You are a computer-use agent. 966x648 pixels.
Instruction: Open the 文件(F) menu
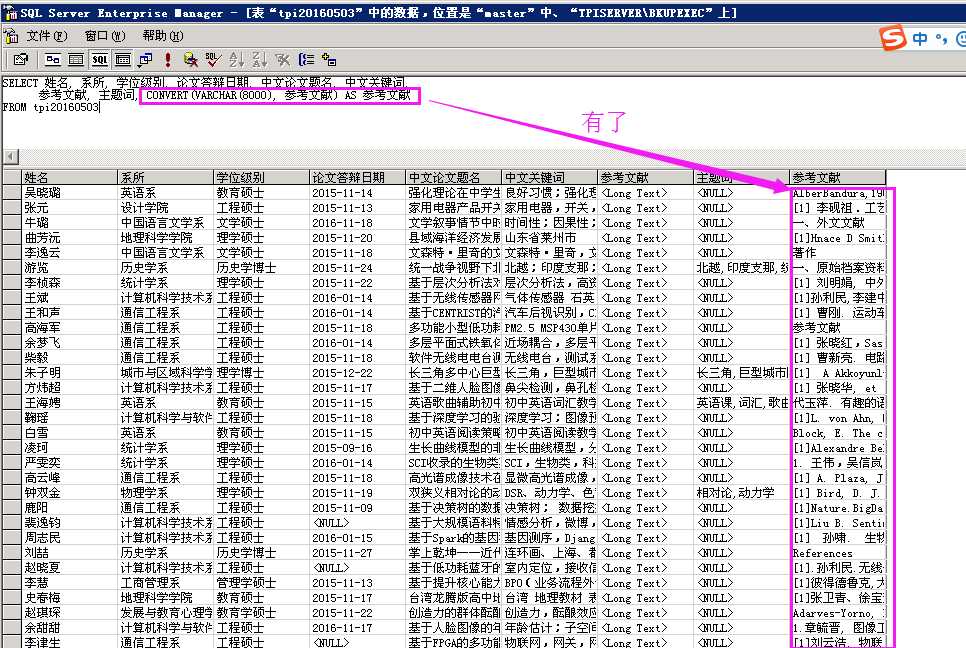click(x=47, y=36)
